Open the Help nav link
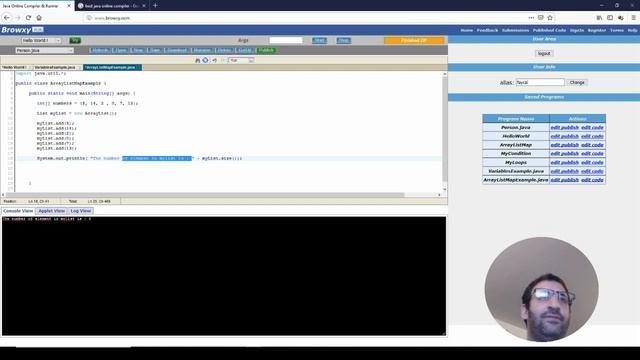Screen dimensions: 640x360 (x=632, y=30)
